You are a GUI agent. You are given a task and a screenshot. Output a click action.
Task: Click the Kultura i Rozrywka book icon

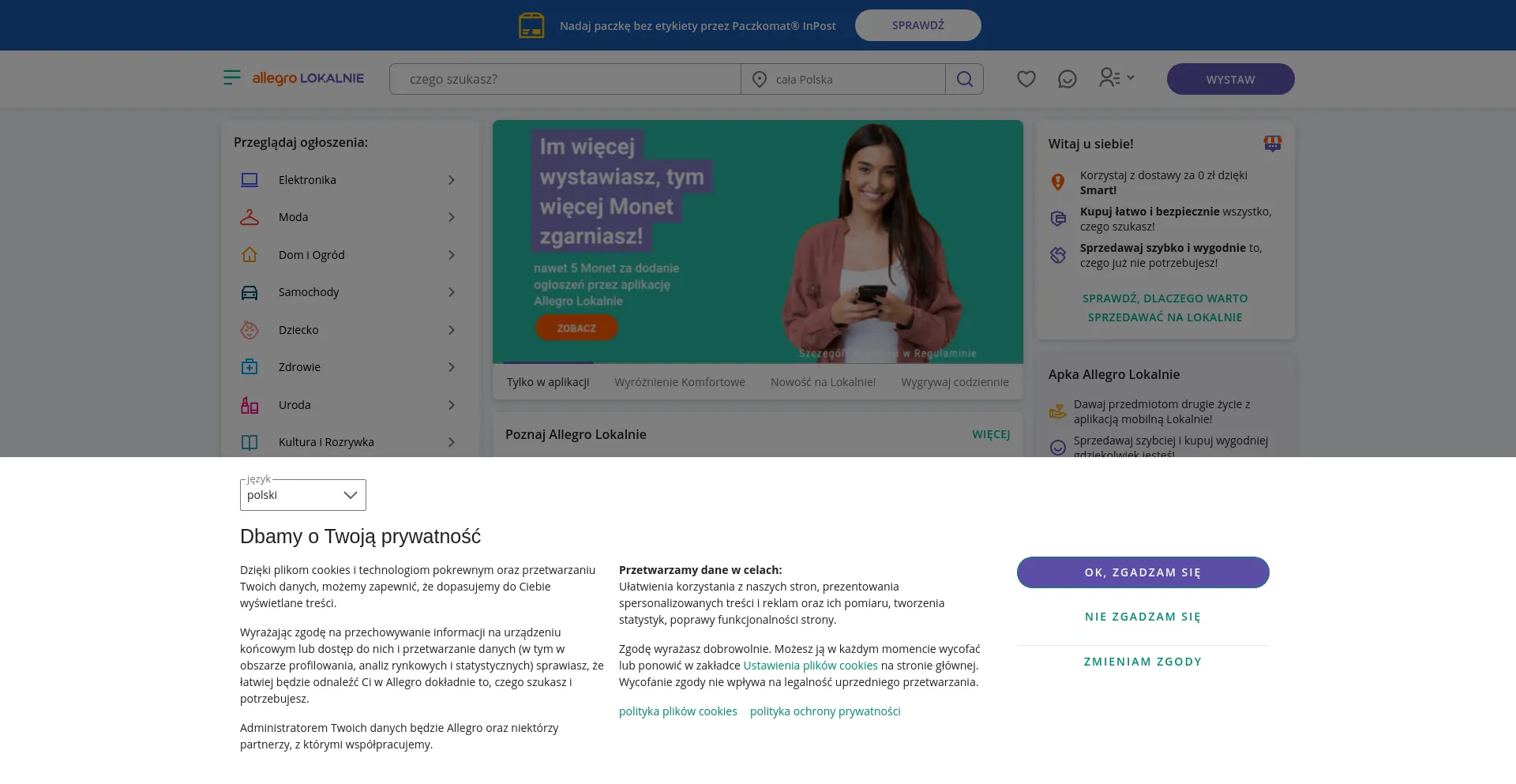coord(250,442)
